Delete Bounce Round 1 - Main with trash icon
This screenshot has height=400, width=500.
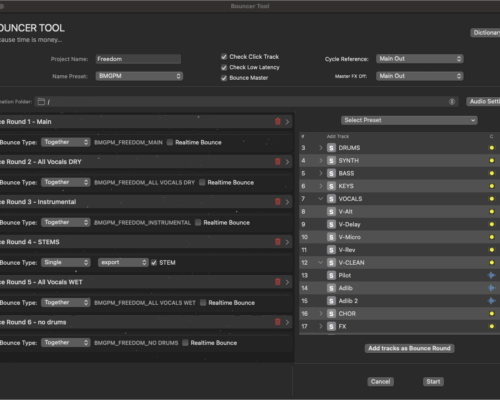point(278,121)
